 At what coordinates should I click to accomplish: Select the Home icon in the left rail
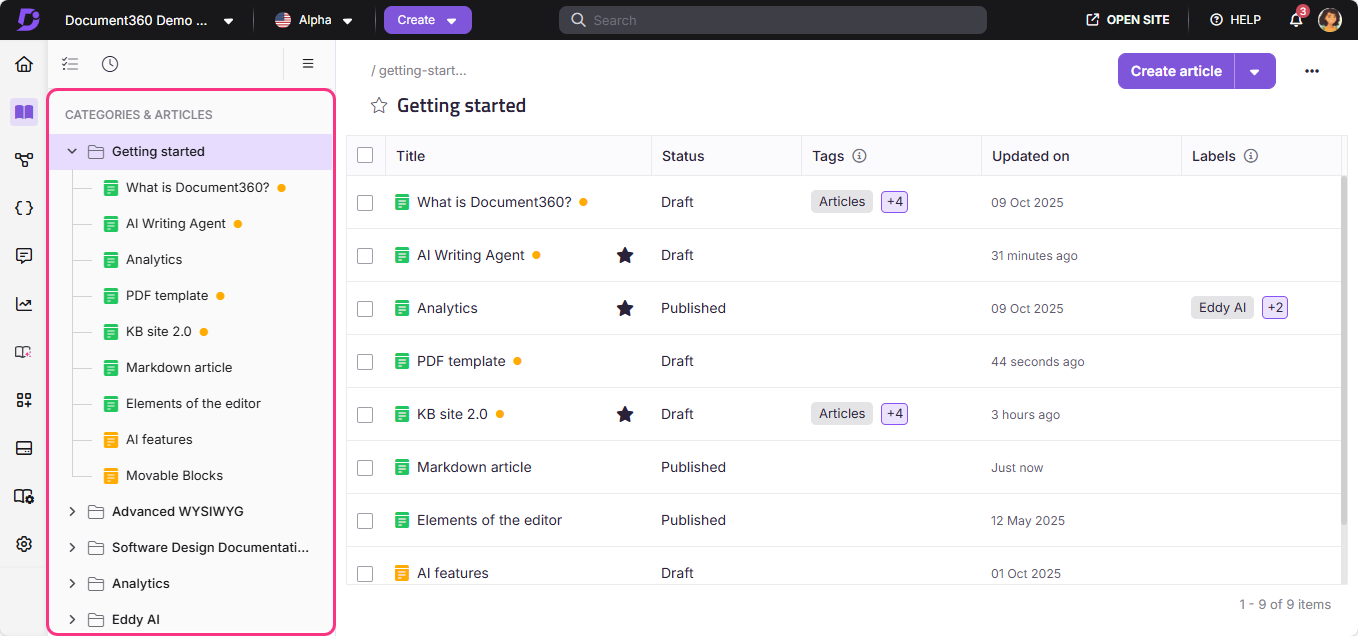[x=23, y=63]
